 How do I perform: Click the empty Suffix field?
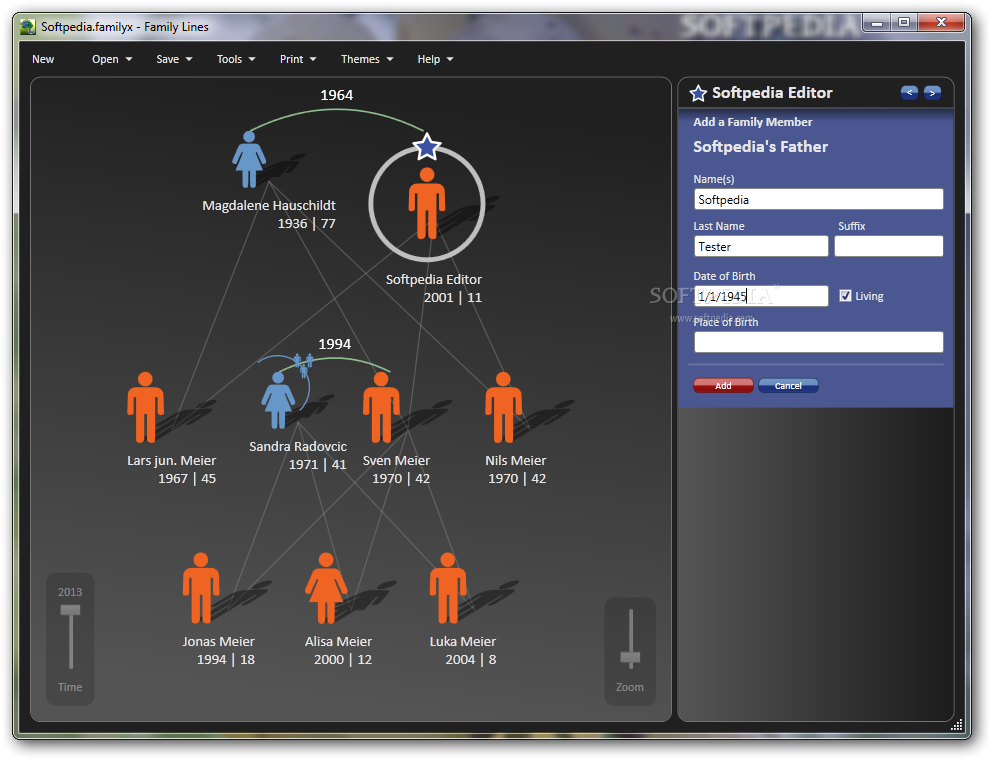888,246
